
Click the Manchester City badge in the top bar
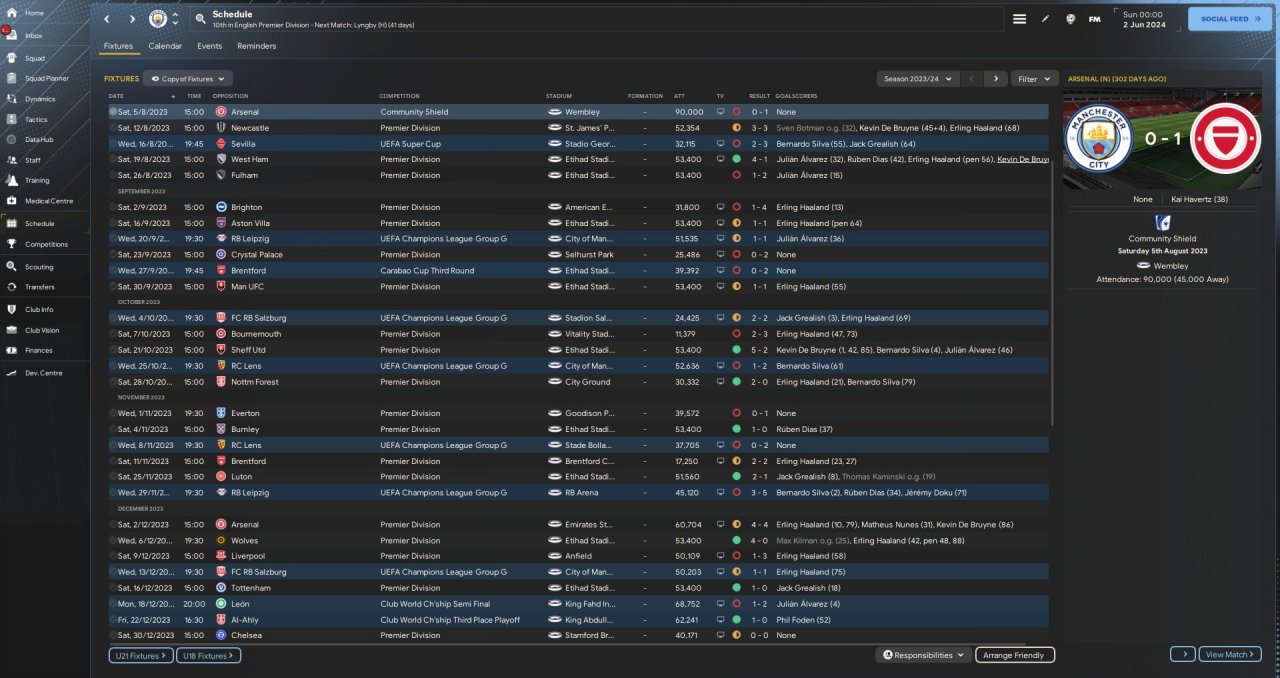pyautogui.click(x=158, y=19)
